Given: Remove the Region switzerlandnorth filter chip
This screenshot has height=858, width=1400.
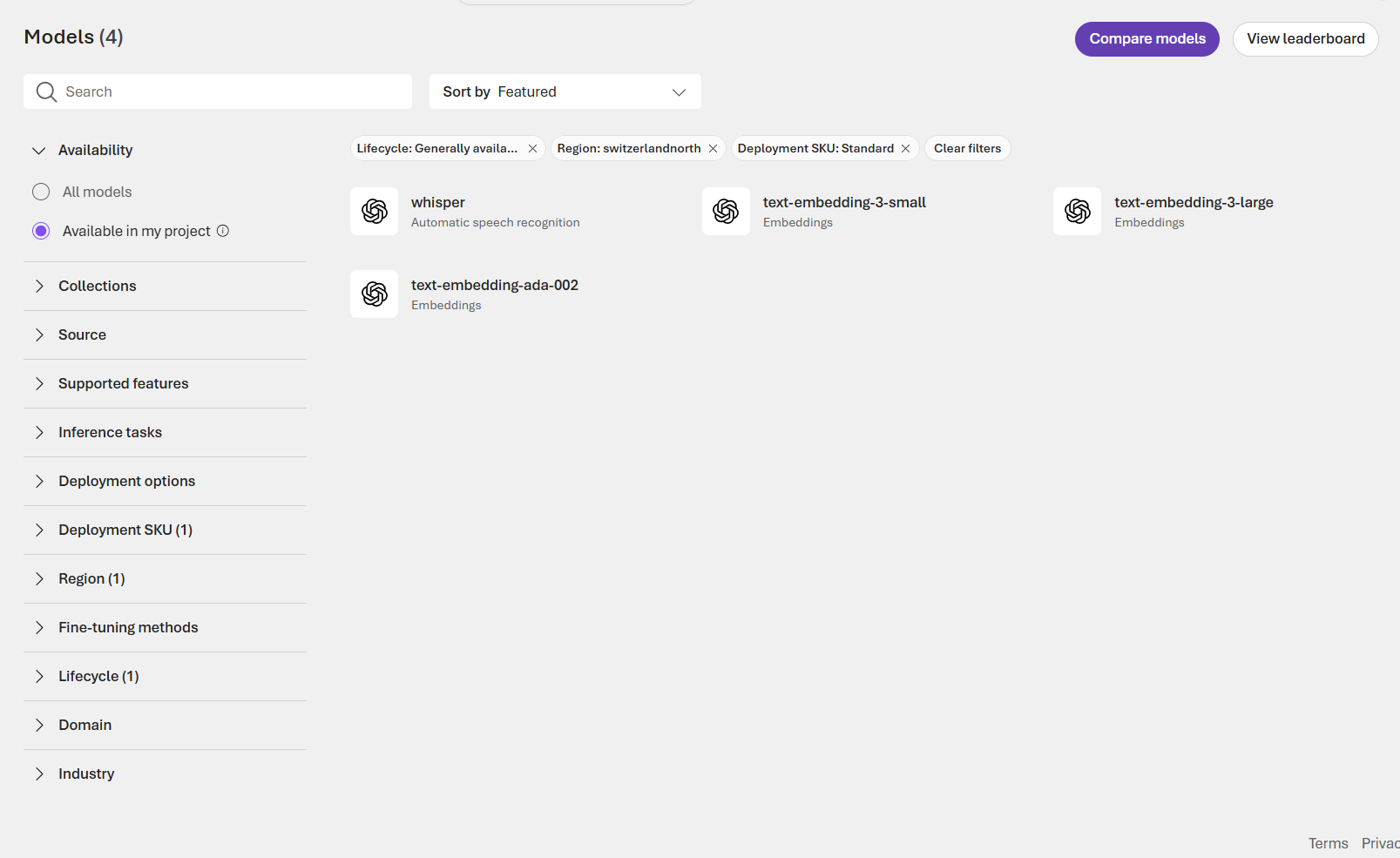Looking at the screenshot, I should click(x=713, y=149).
